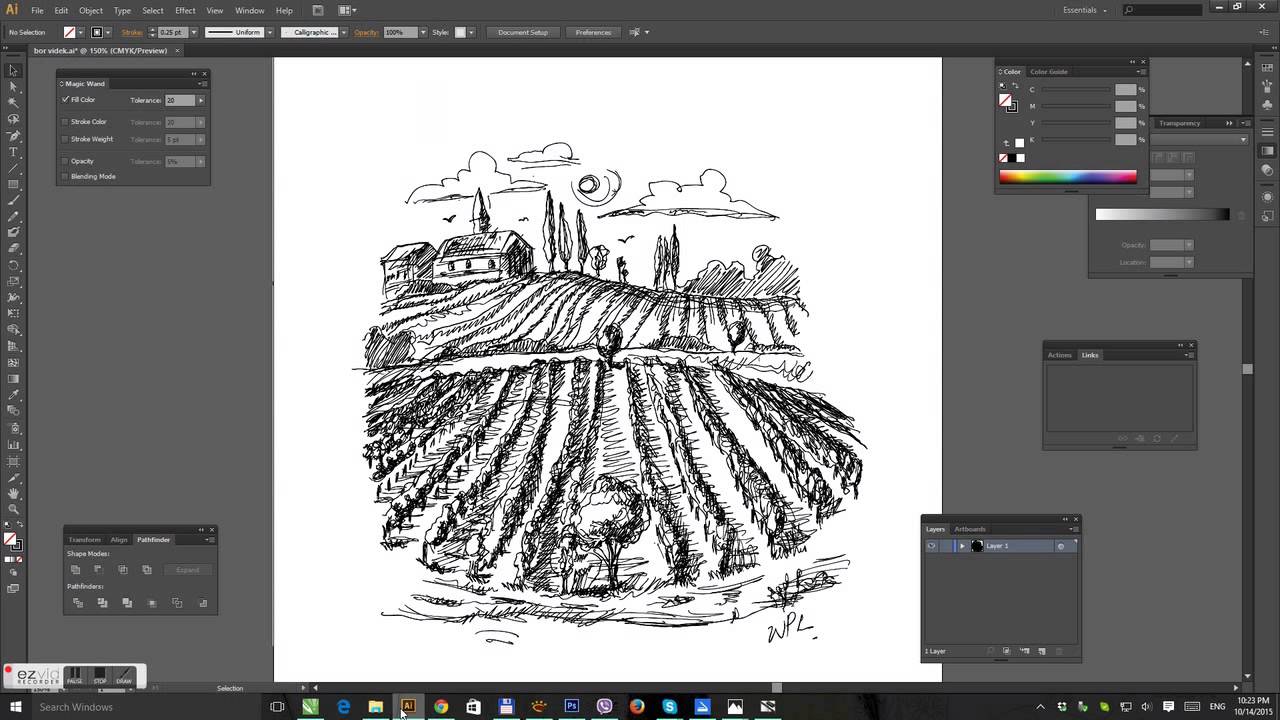
Task: Uncheck Fill Color in Magic Wand panel
Action: (x=66, y=100)
